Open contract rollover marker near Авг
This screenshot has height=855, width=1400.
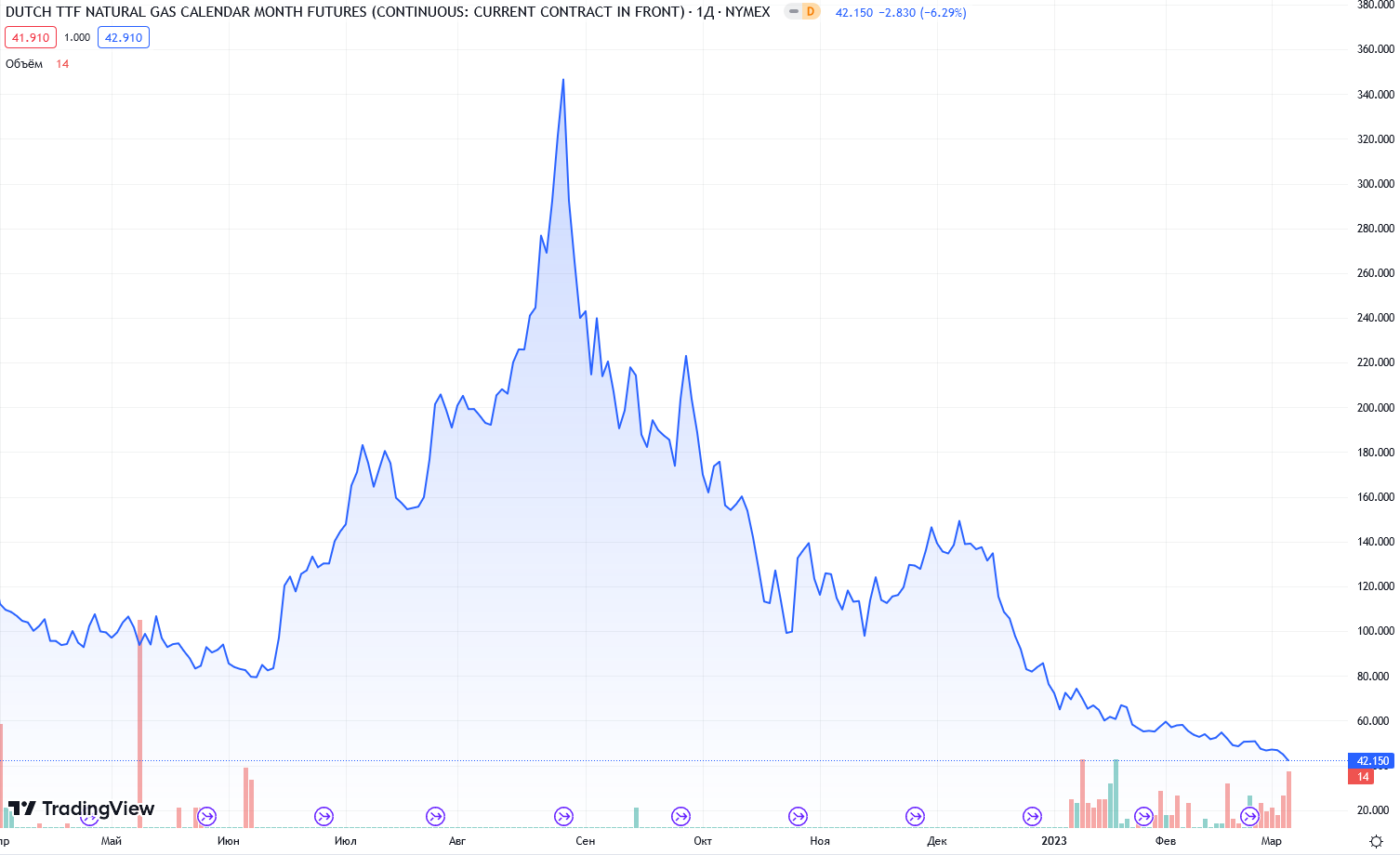(435, 817)
